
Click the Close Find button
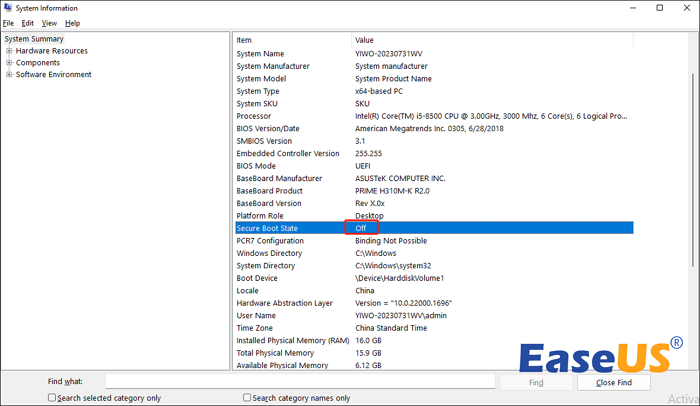[613, 382]
